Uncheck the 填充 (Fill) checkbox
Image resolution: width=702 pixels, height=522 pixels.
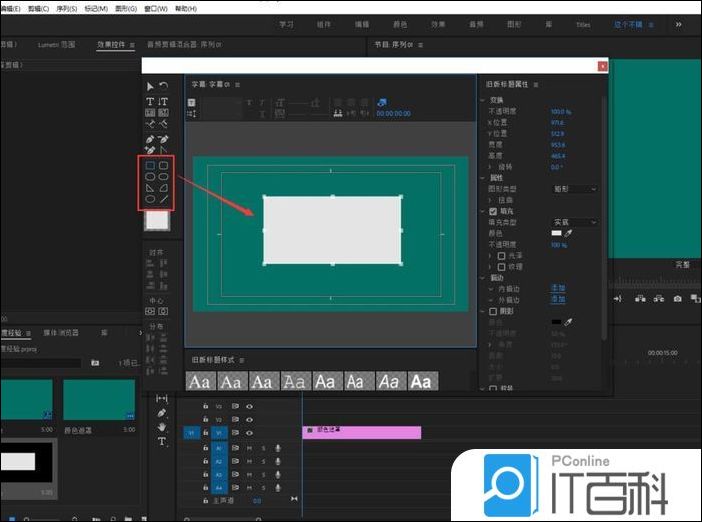tap(493, 211)
